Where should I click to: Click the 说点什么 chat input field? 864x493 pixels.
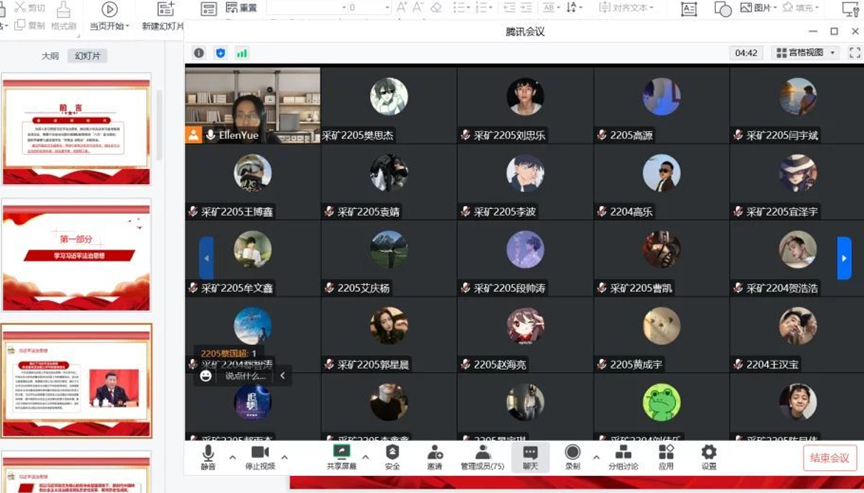pos(245,376)
